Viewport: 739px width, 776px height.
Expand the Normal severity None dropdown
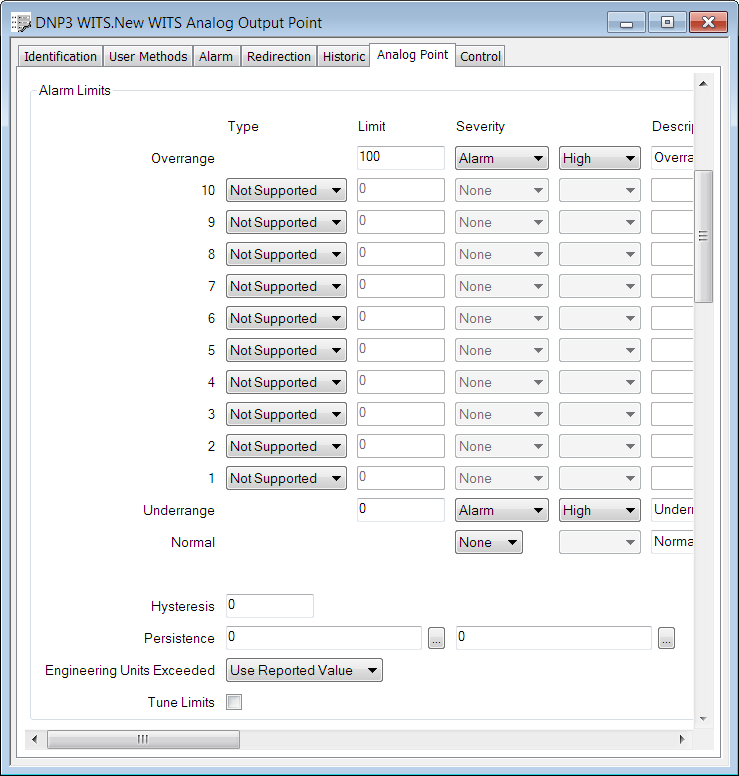tap(488, 543)
